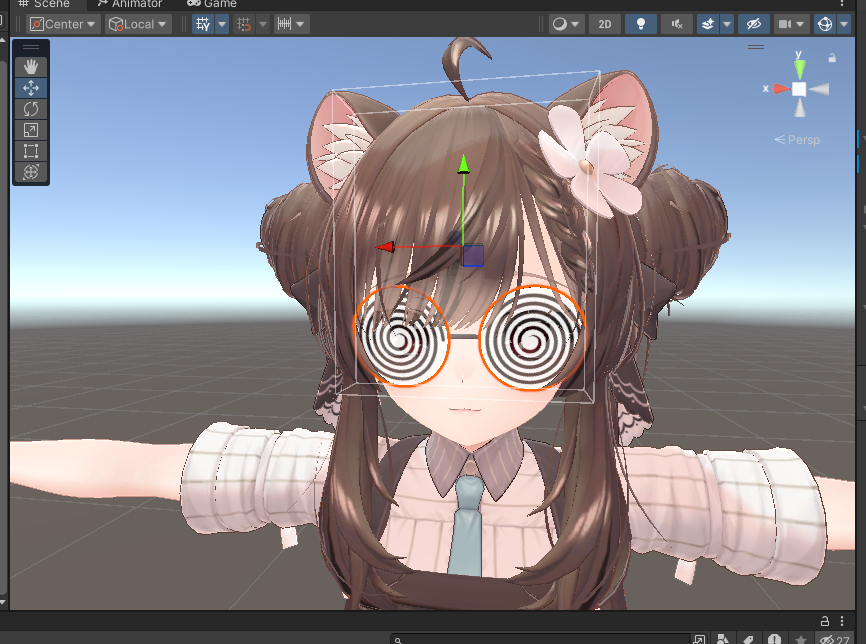Switch to the Scene tab
866x644 pixels.
point(44,3)
